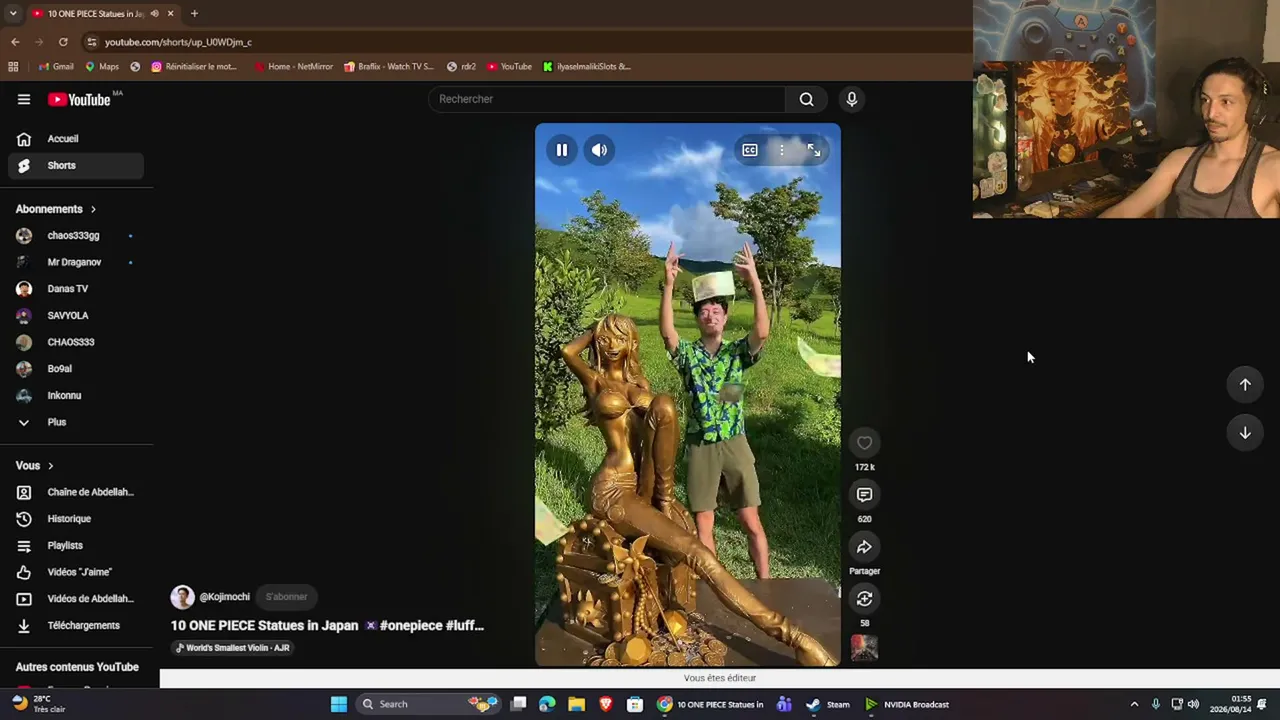
Task: Open the Inkonnu subscription channel
Action: click(76, 396)
